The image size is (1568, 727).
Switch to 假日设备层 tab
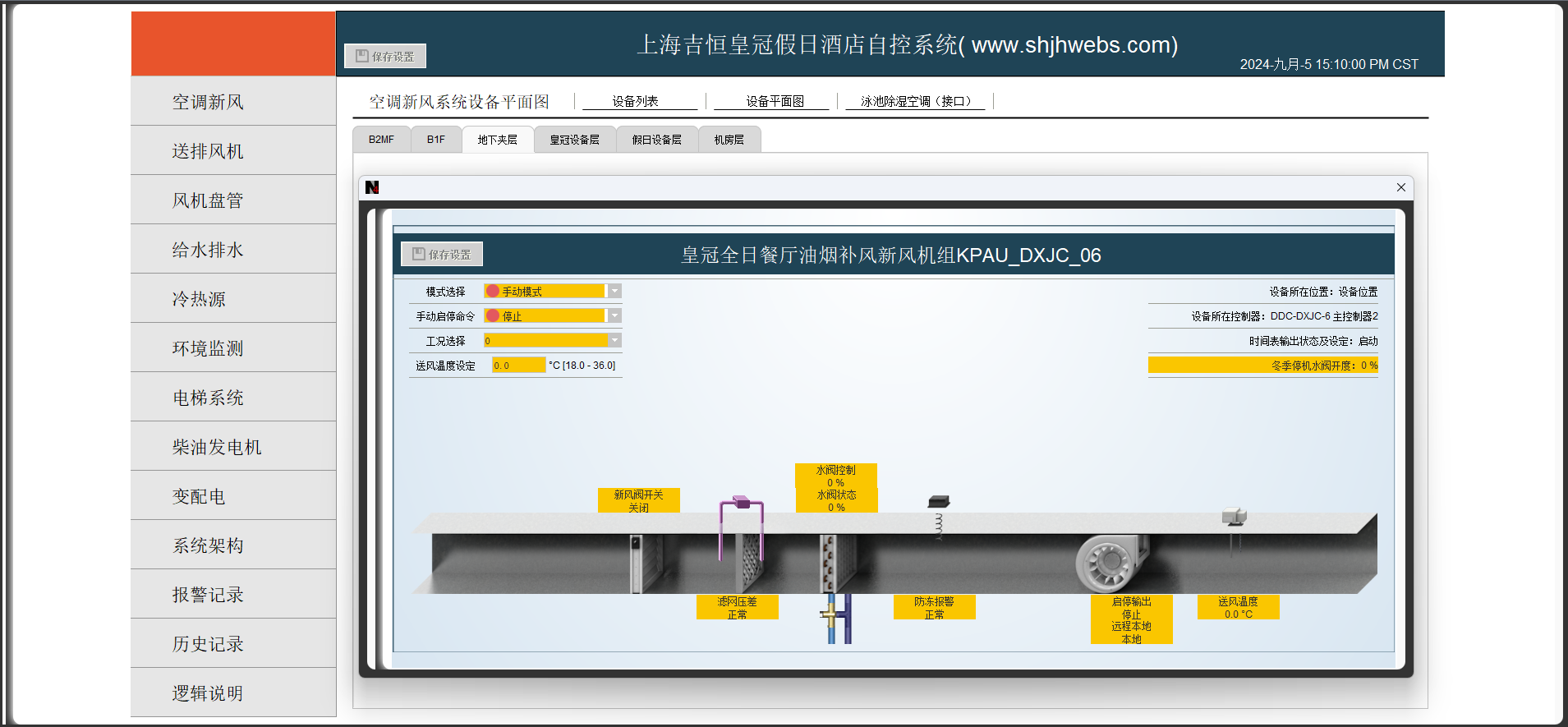pyautogui.click(x=657, y=140)
